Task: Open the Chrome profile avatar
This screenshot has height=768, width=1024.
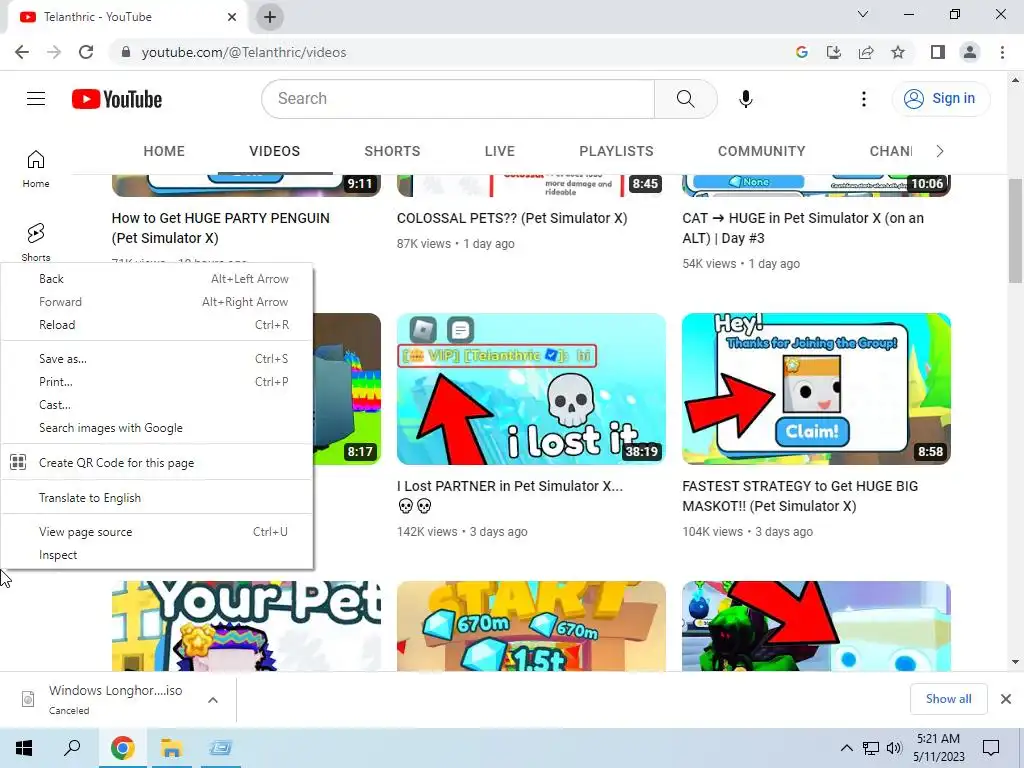Action: (x=970, y=52)
